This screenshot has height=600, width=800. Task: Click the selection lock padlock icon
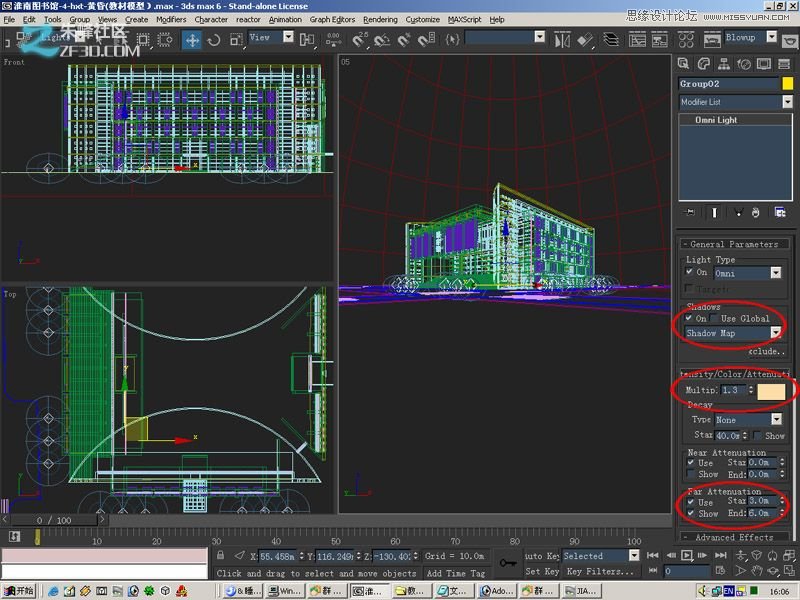220,555
